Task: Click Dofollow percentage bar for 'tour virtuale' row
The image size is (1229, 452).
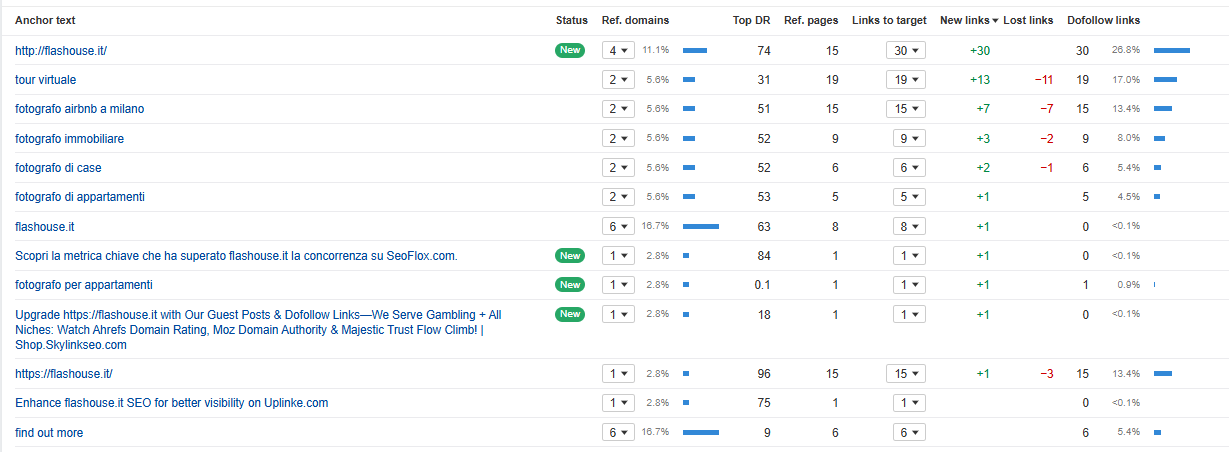Action: pyautogui.click(x=1165, y=80)
